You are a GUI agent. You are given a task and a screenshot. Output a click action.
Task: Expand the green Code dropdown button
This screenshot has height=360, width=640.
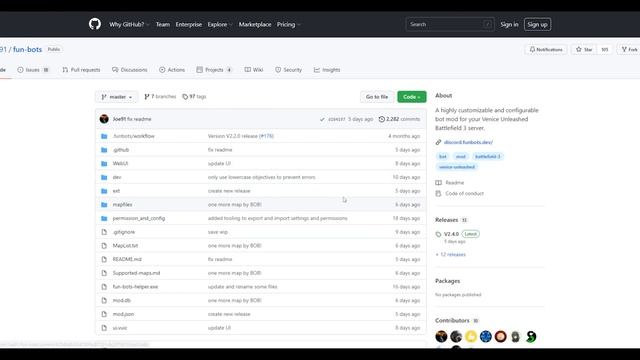[411, 97]
